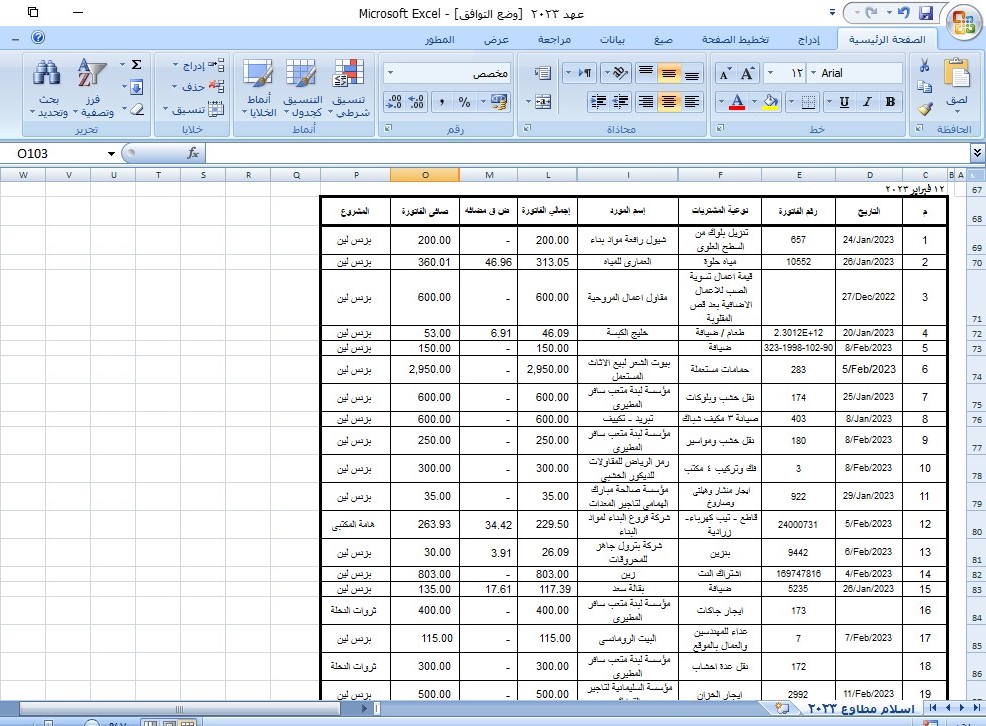986x726 pixels.
Task: Click the Grow Font icon
Action: coord(747,74)
